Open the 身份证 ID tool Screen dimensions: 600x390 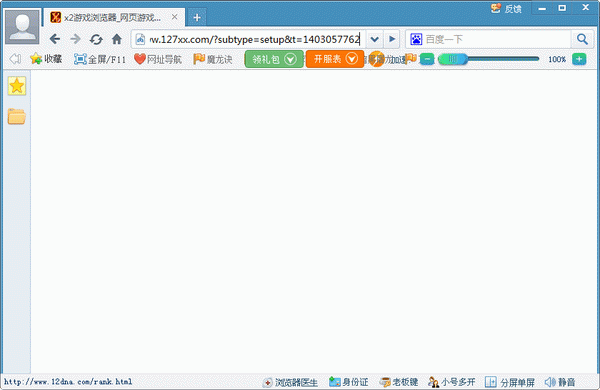click(x=349, y=382)
